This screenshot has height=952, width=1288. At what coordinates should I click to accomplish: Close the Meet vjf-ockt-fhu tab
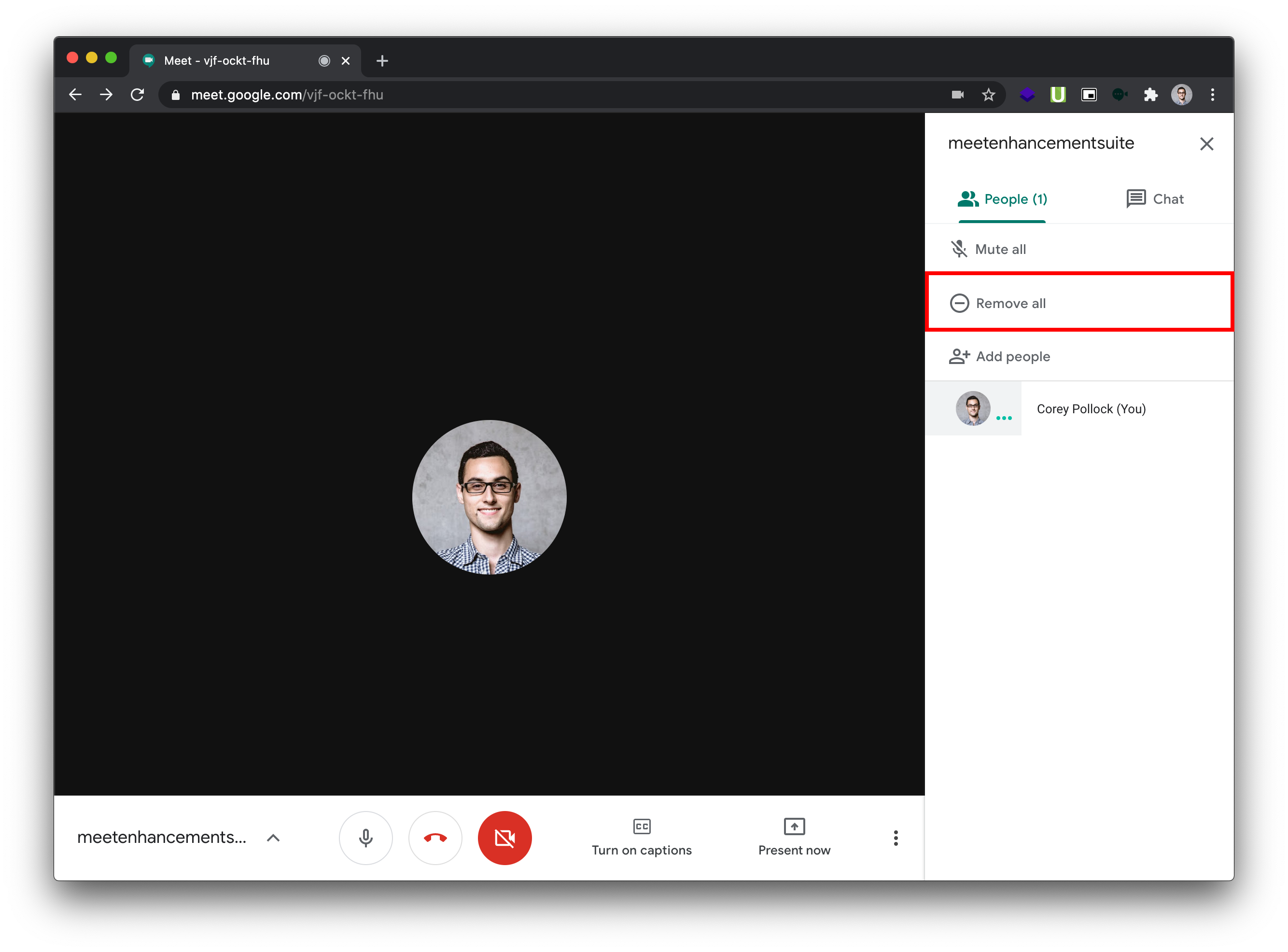coord(346,60)
